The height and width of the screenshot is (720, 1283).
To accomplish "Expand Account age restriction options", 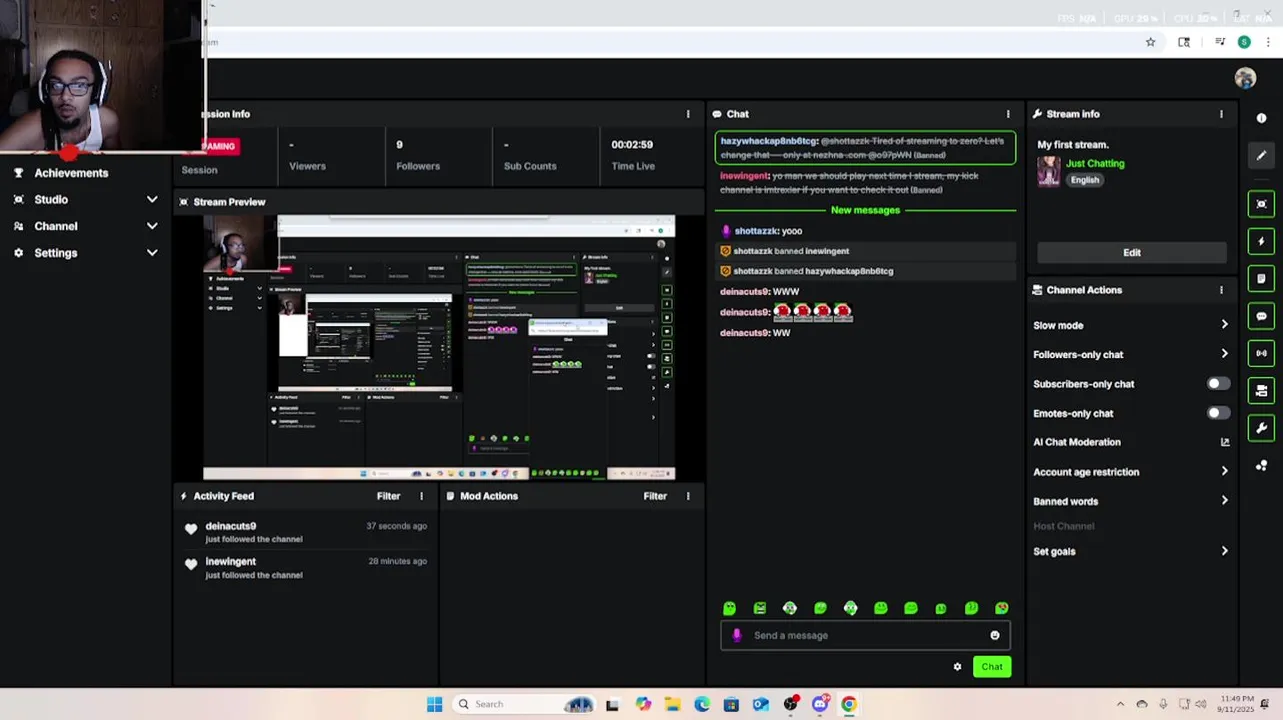I will pyautogui.click(x=1224, y=471).
